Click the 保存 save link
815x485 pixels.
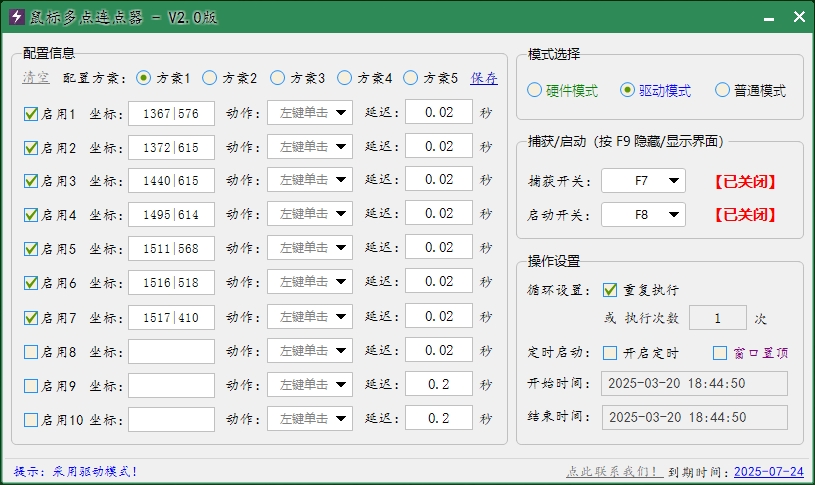(484, 78)
